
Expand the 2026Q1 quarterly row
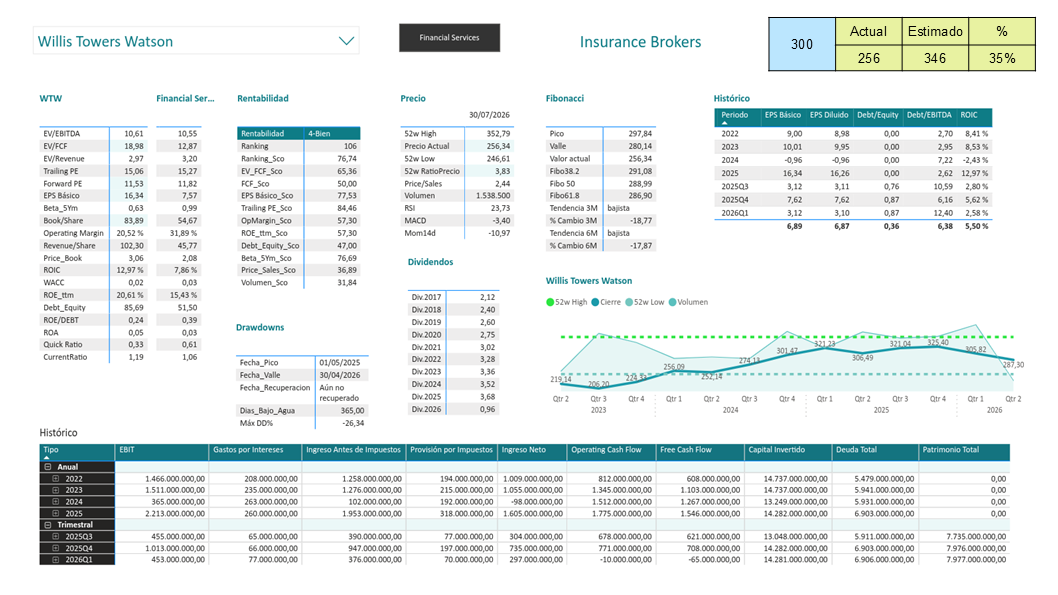click(56, 560)
